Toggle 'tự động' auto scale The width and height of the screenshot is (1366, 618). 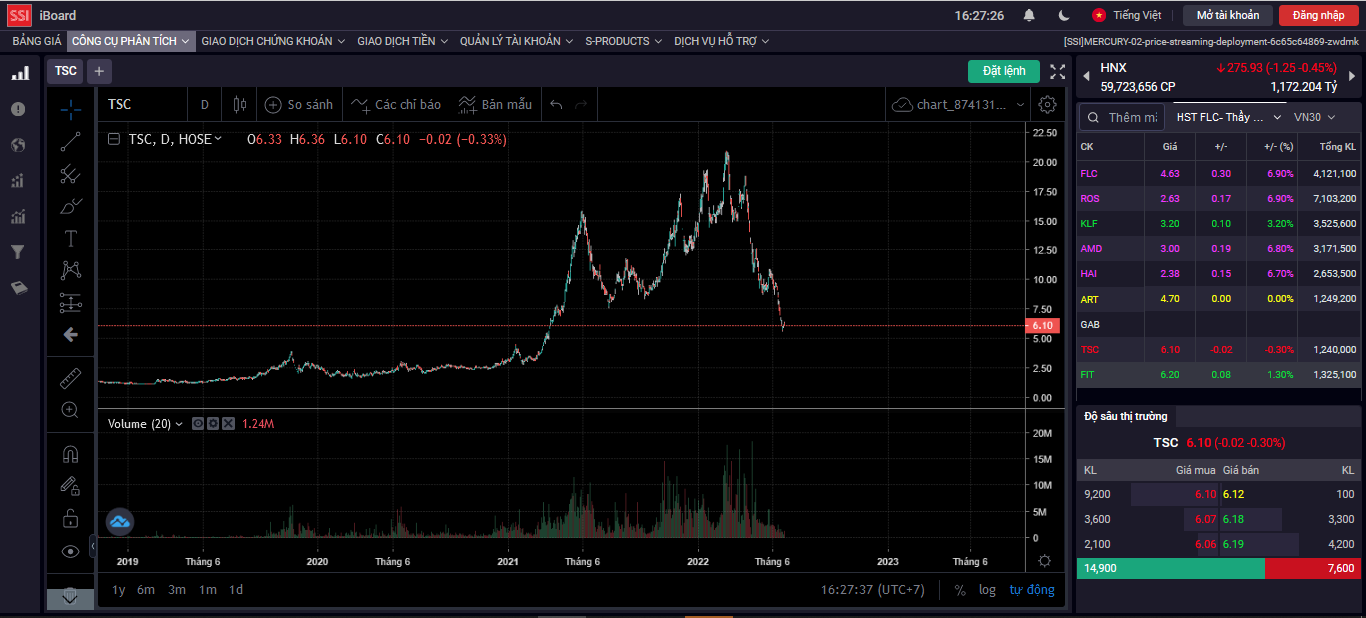point(1032,590)
